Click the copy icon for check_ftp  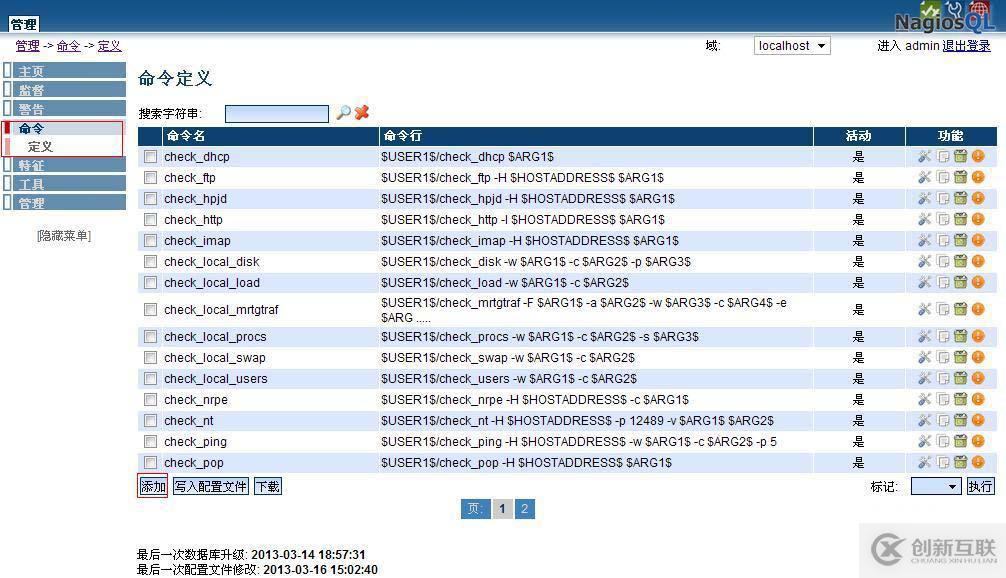[942, 177]
